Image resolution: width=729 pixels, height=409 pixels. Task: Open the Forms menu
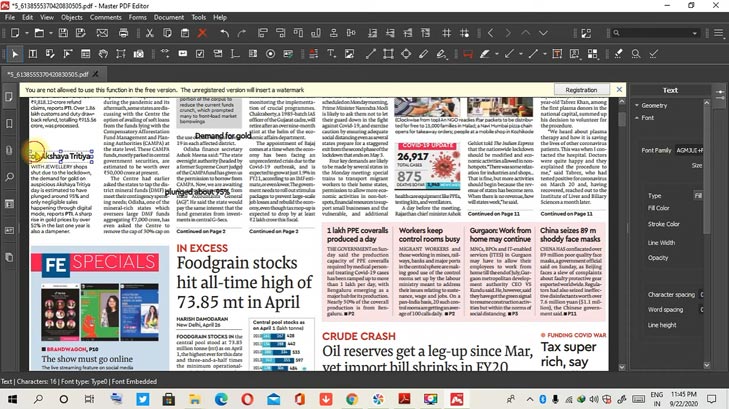click(x=138, y=17)
